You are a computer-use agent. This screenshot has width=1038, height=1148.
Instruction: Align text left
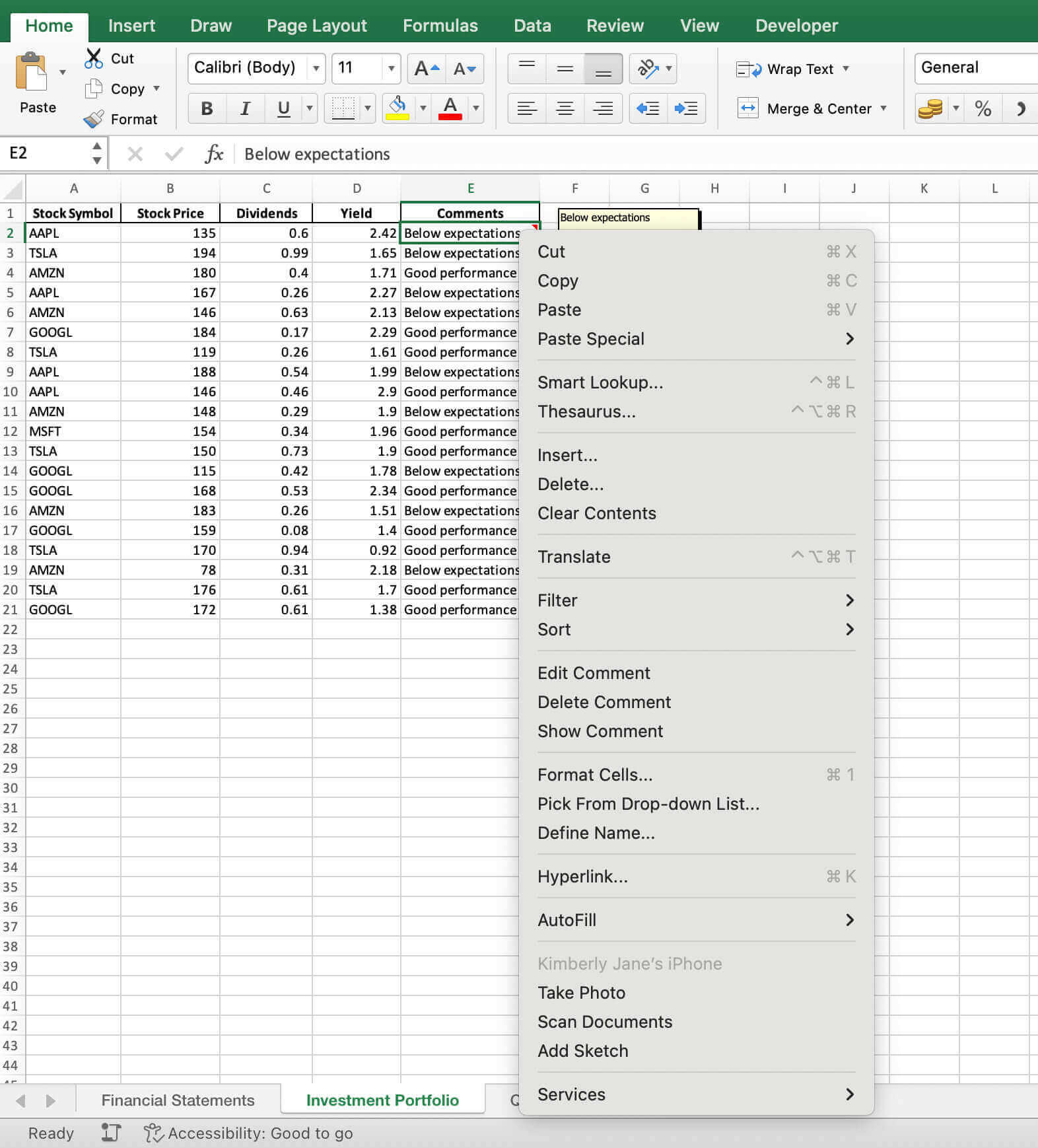[x=527, y=108]
